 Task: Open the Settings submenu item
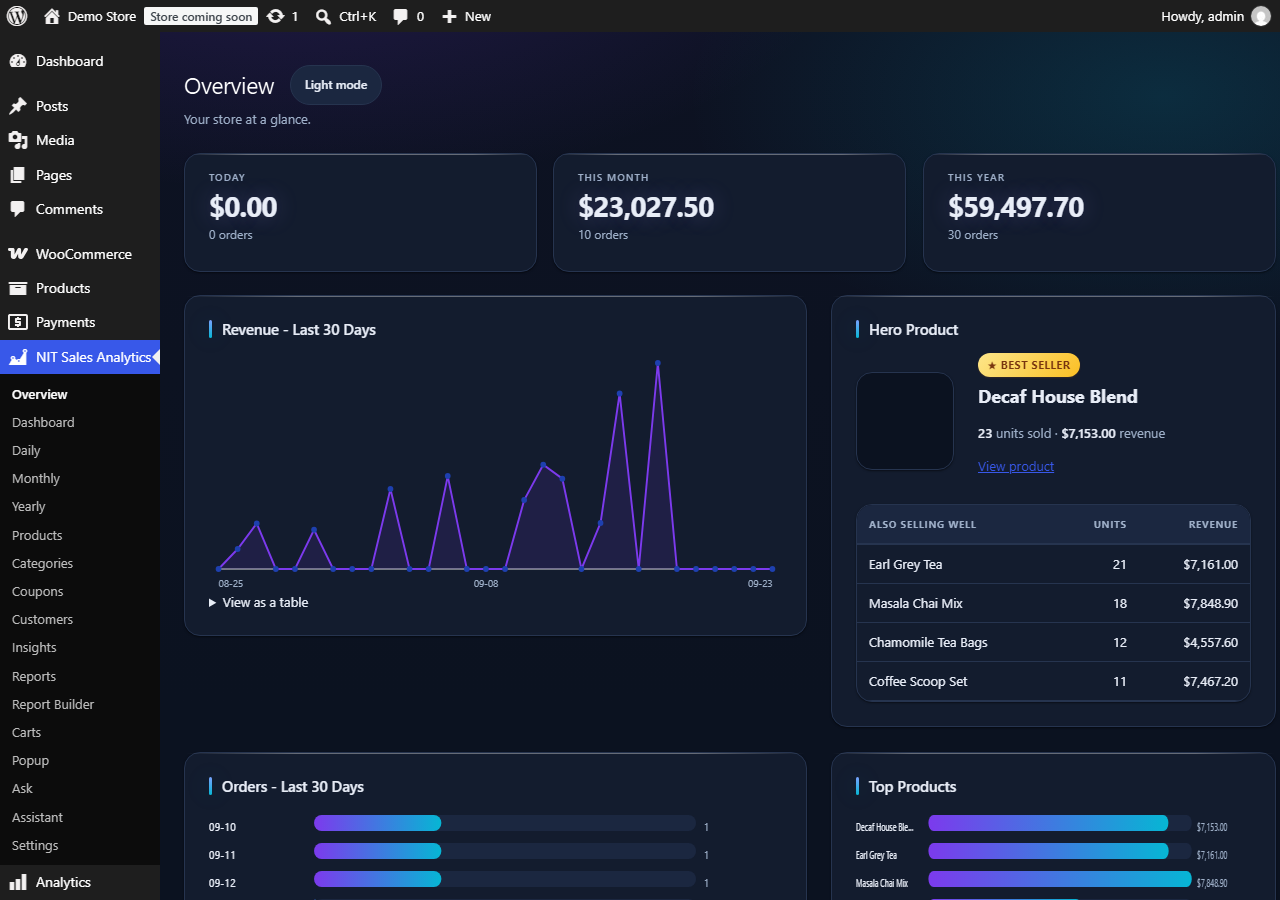pyautogui.click(x=35, y=845)
